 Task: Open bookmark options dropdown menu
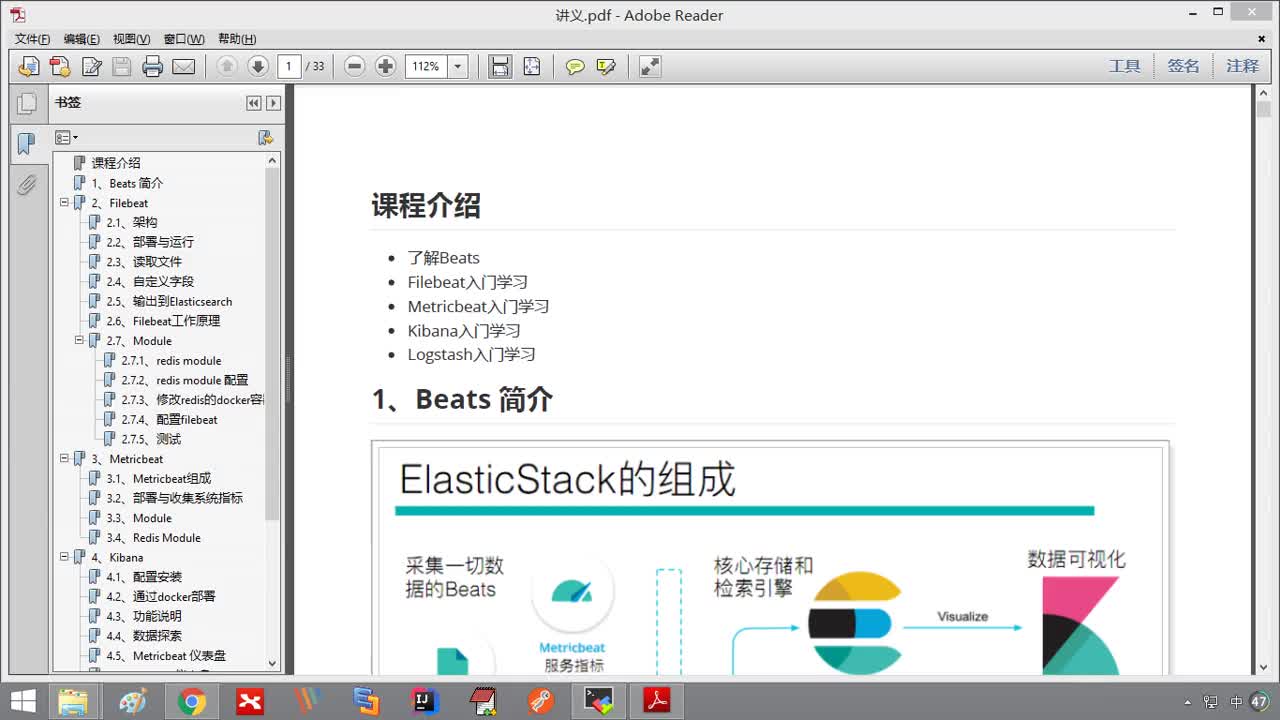67,138
